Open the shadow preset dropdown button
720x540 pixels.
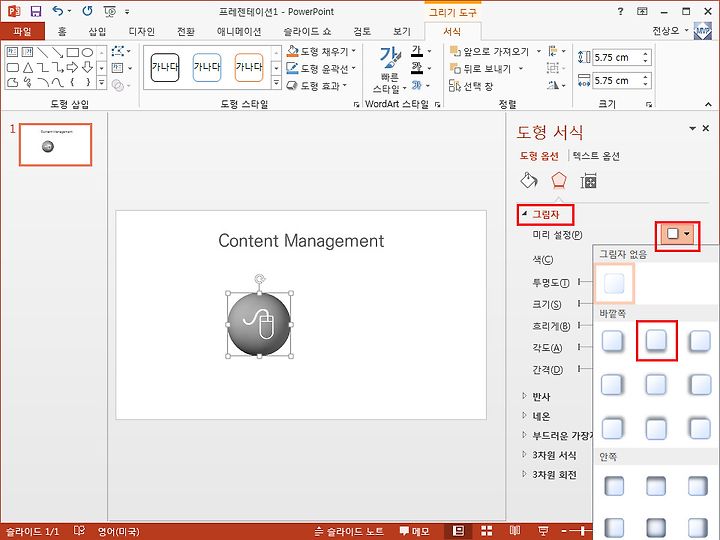[x=678, y=235]
